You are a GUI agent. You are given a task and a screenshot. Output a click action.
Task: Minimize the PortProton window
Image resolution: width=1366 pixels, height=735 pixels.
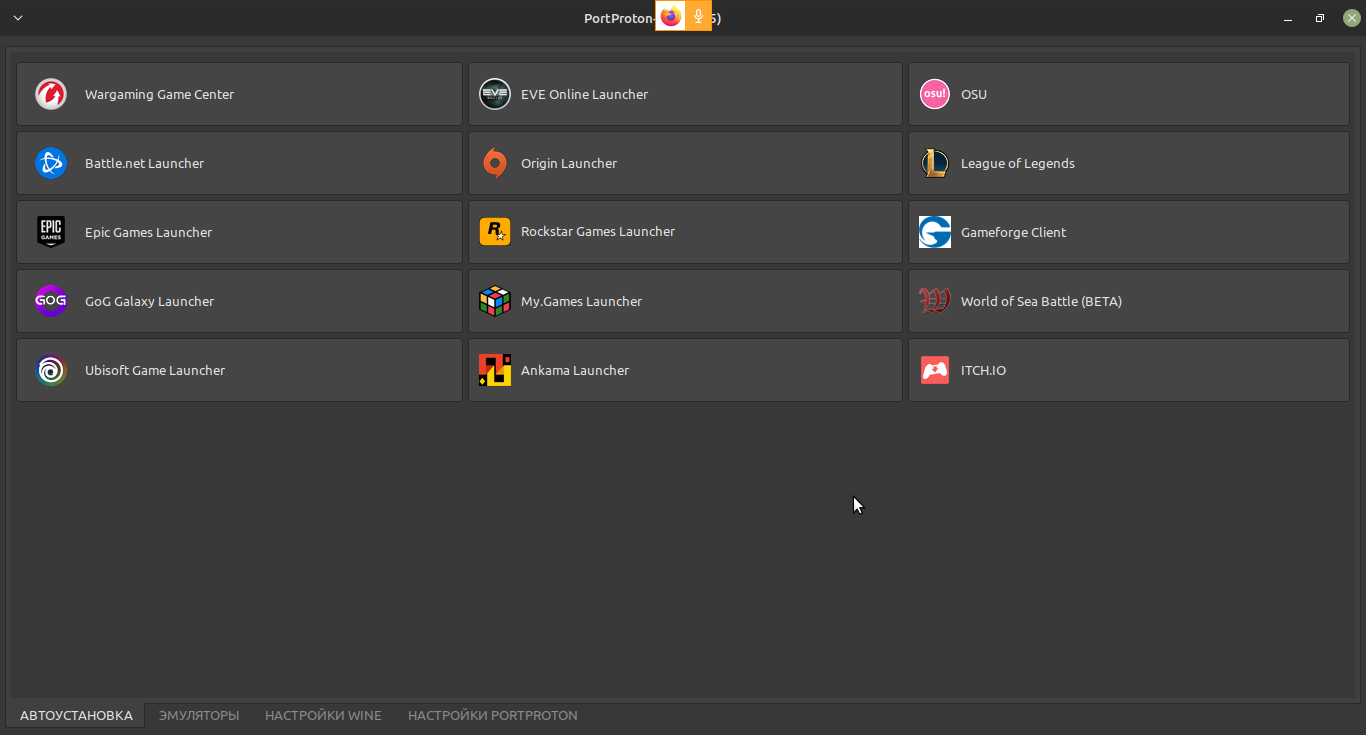[x=1290, y=18]
